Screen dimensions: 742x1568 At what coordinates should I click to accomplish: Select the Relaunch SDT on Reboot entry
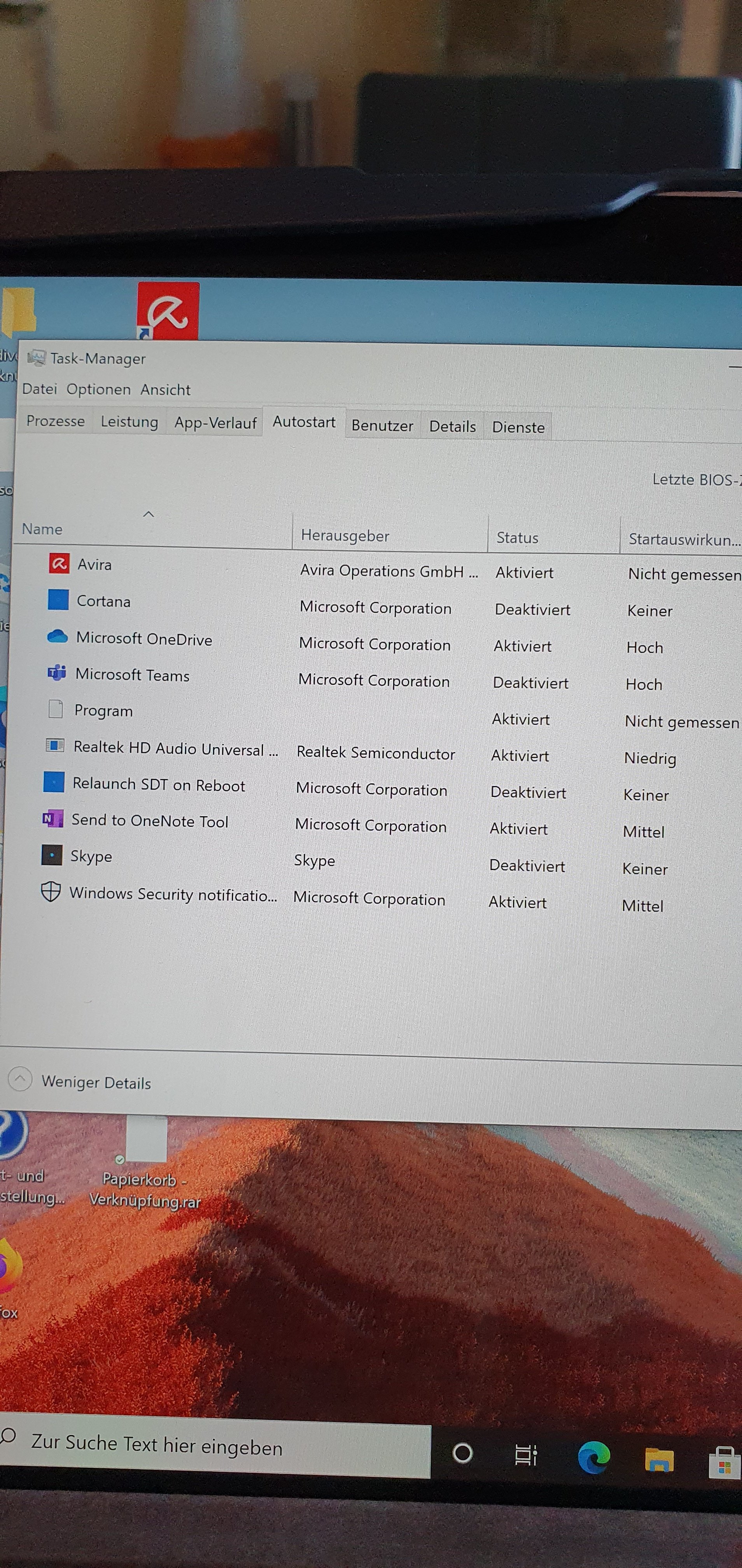159,785
